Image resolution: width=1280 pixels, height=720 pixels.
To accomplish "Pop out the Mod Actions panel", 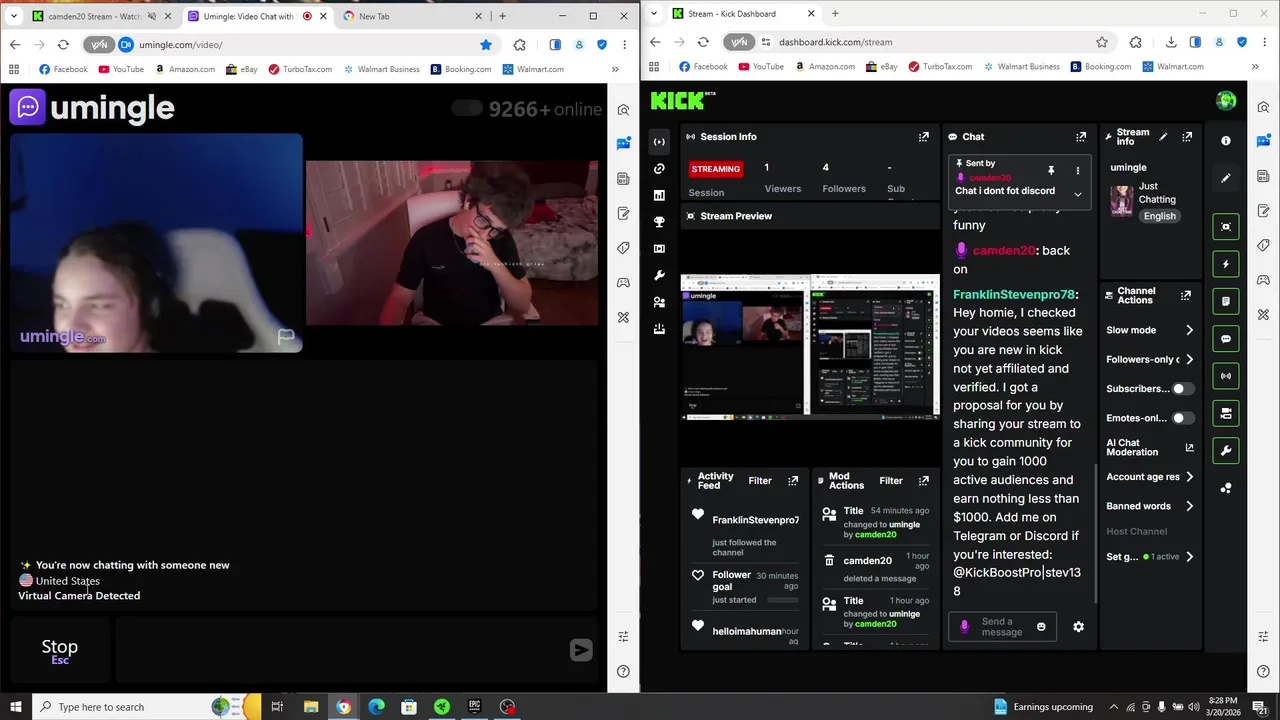I will coord(924,481).
